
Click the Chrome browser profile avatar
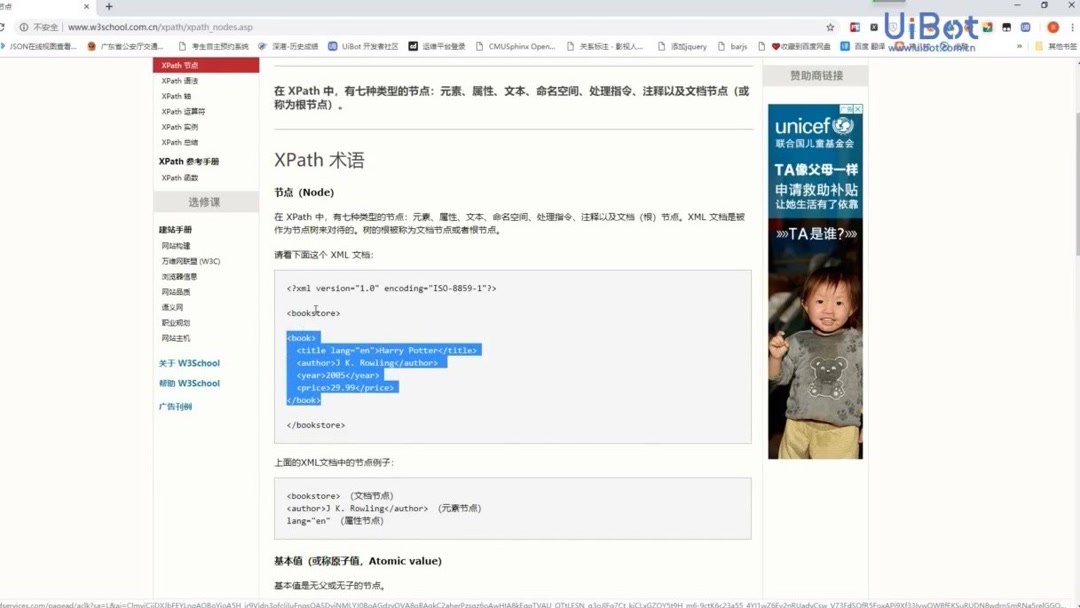pos(1052,27)
